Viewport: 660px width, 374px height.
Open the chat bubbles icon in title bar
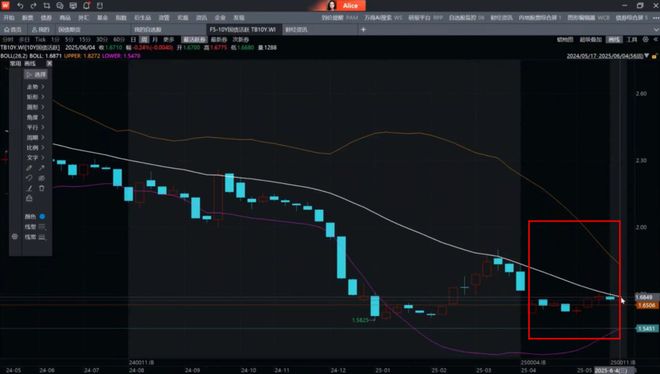[60, 6]
